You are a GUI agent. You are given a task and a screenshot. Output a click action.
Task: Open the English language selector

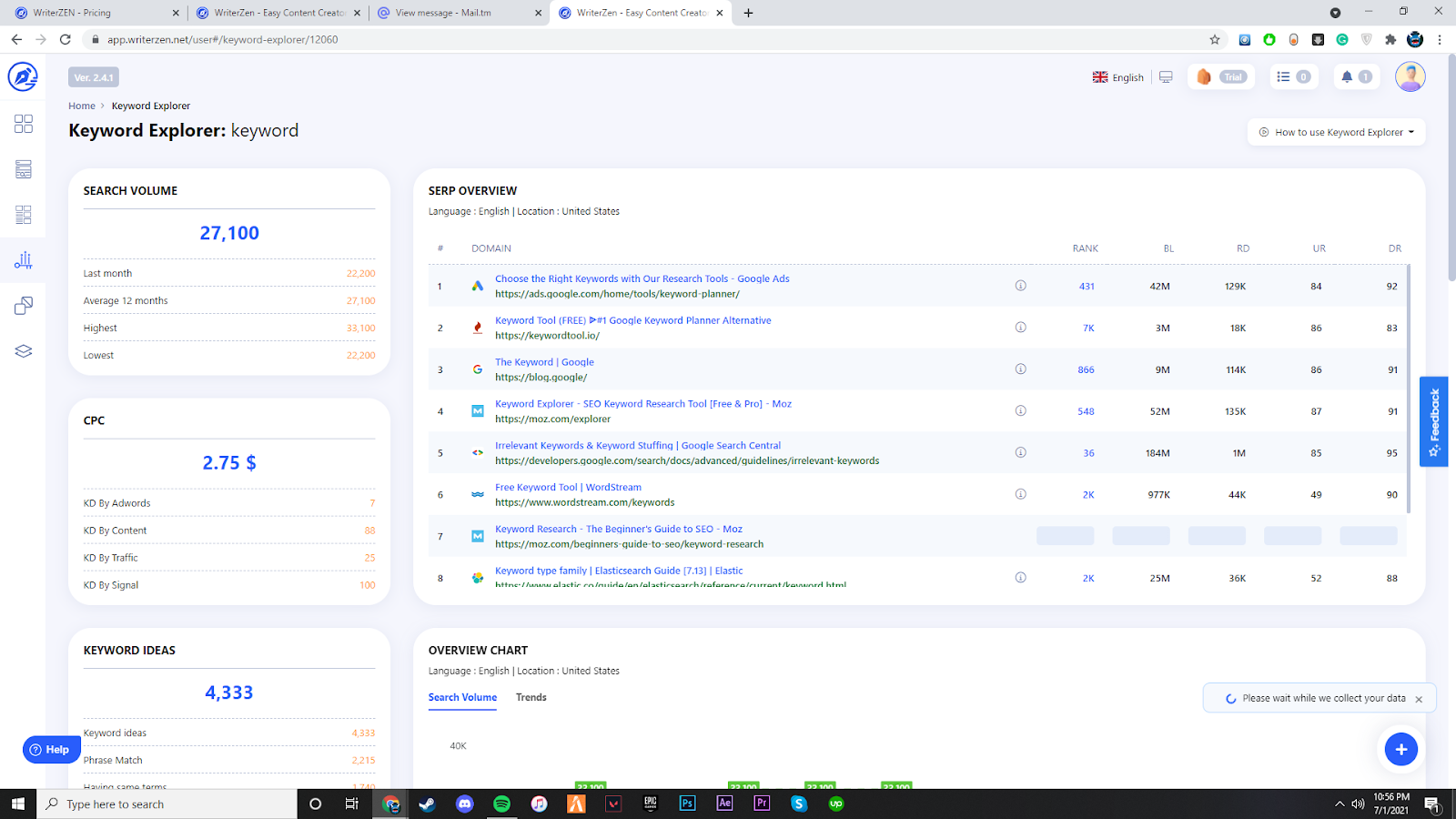[1118, 77]
